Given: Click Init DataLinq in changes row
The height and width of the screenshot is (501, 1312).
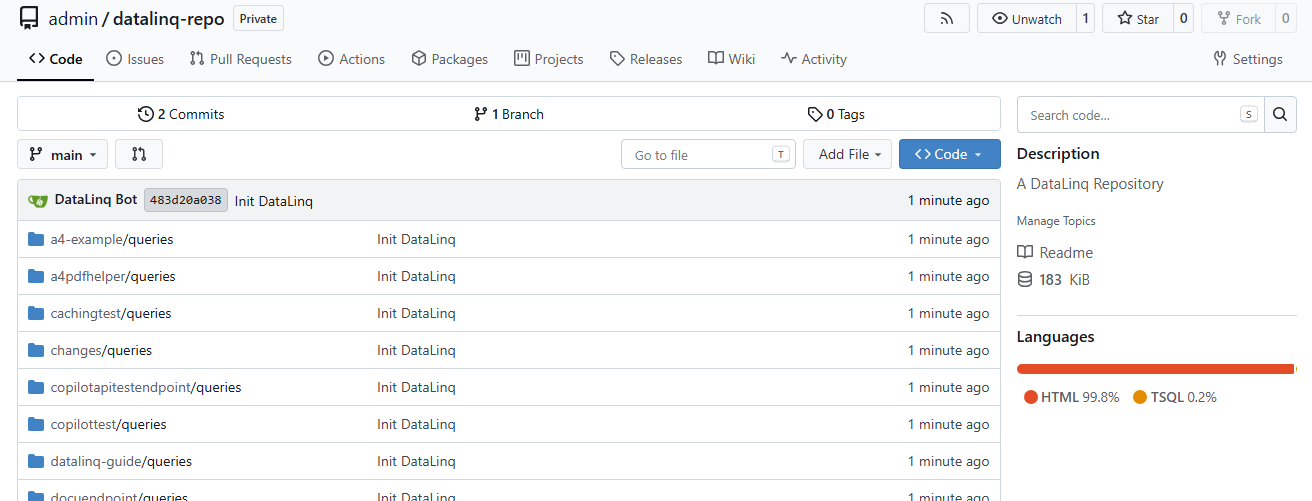Looking at the screenshot, I should point(416,351).
